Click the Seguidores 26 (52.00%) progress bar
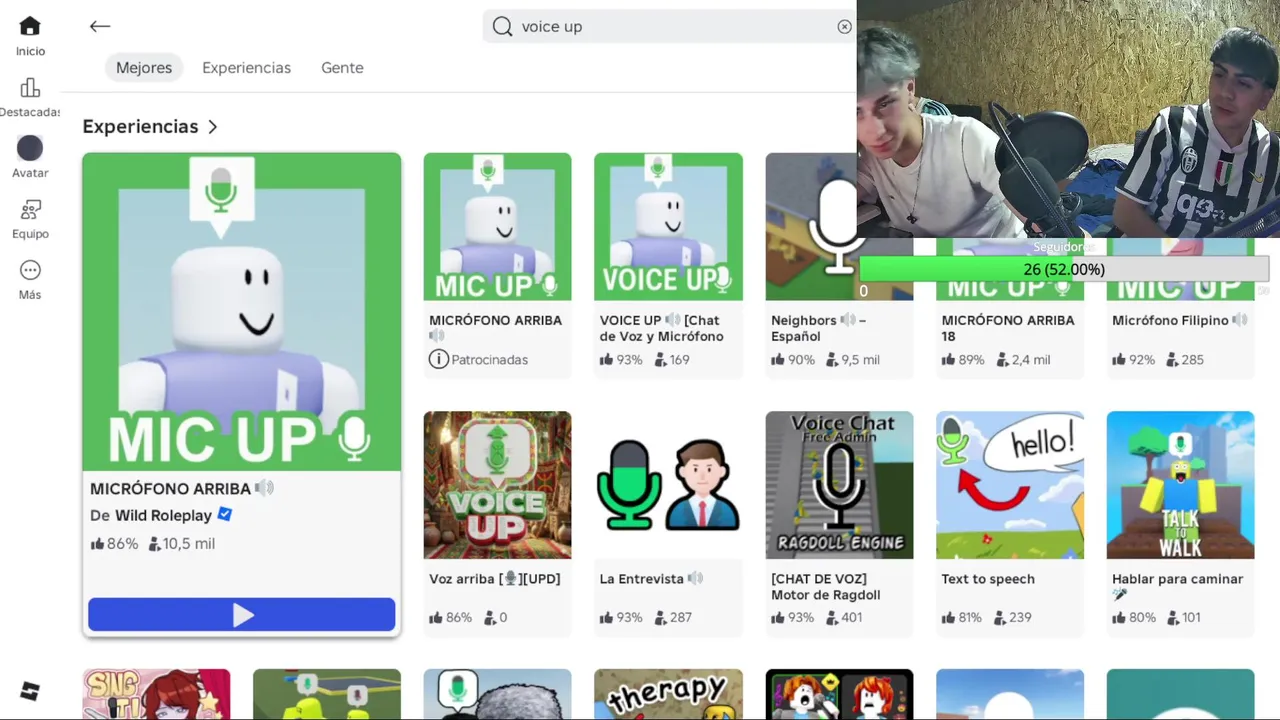 [1064, 269]
